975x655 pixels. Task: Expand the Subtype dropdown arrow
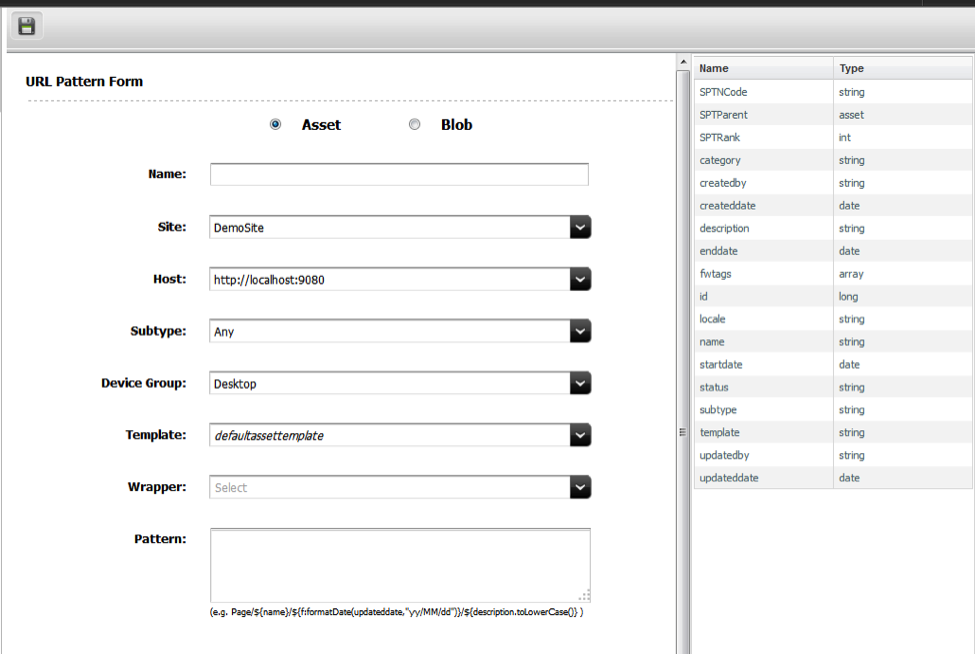click(580, 332)
